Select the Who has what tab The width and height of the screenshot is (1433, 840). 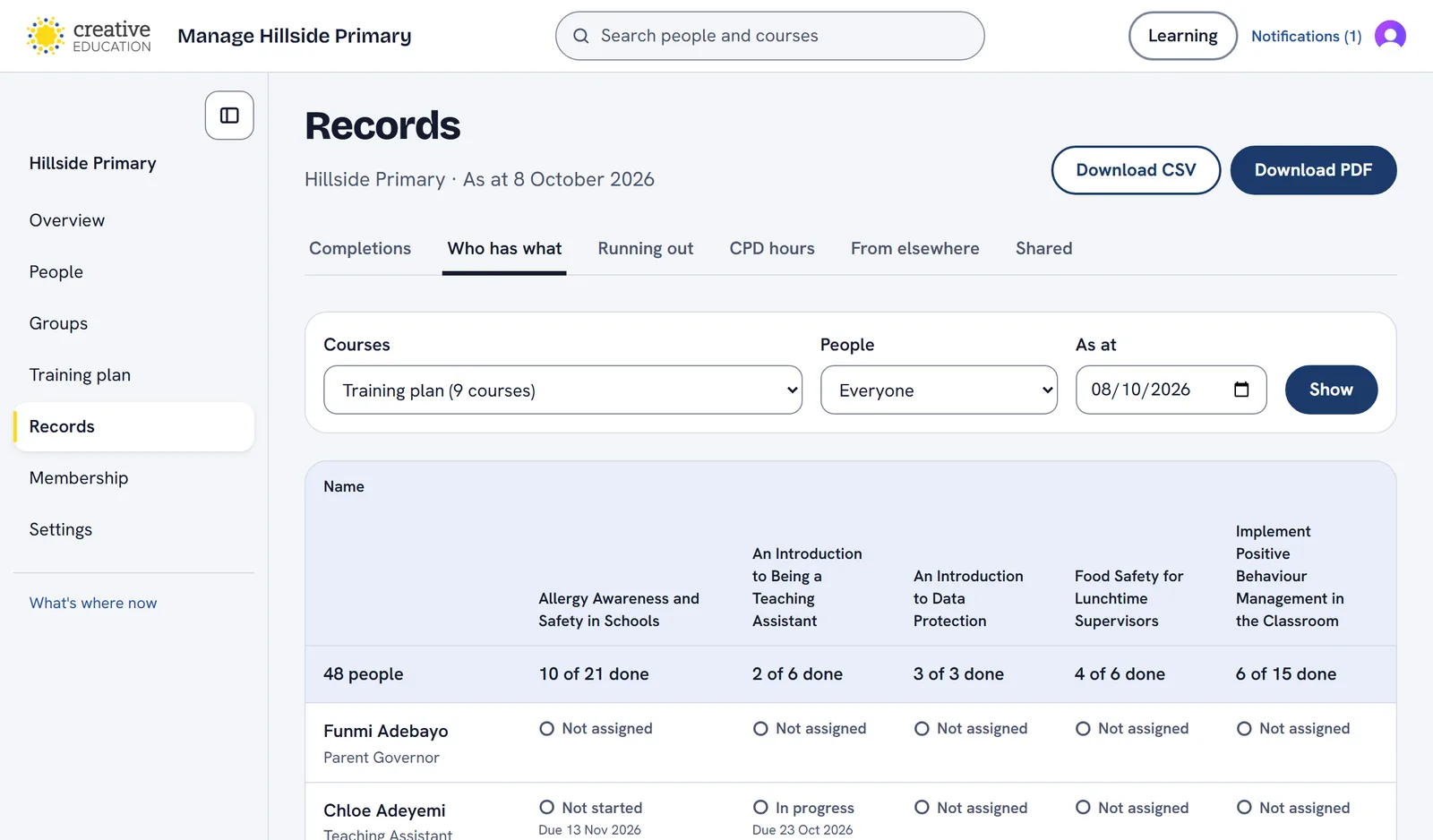tap(504, 248)
